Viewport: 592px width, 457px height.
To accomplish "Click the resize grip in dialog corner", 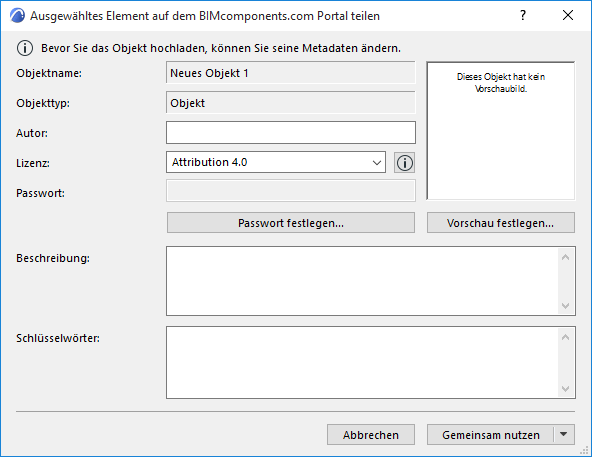I will (x=584, y=450).
